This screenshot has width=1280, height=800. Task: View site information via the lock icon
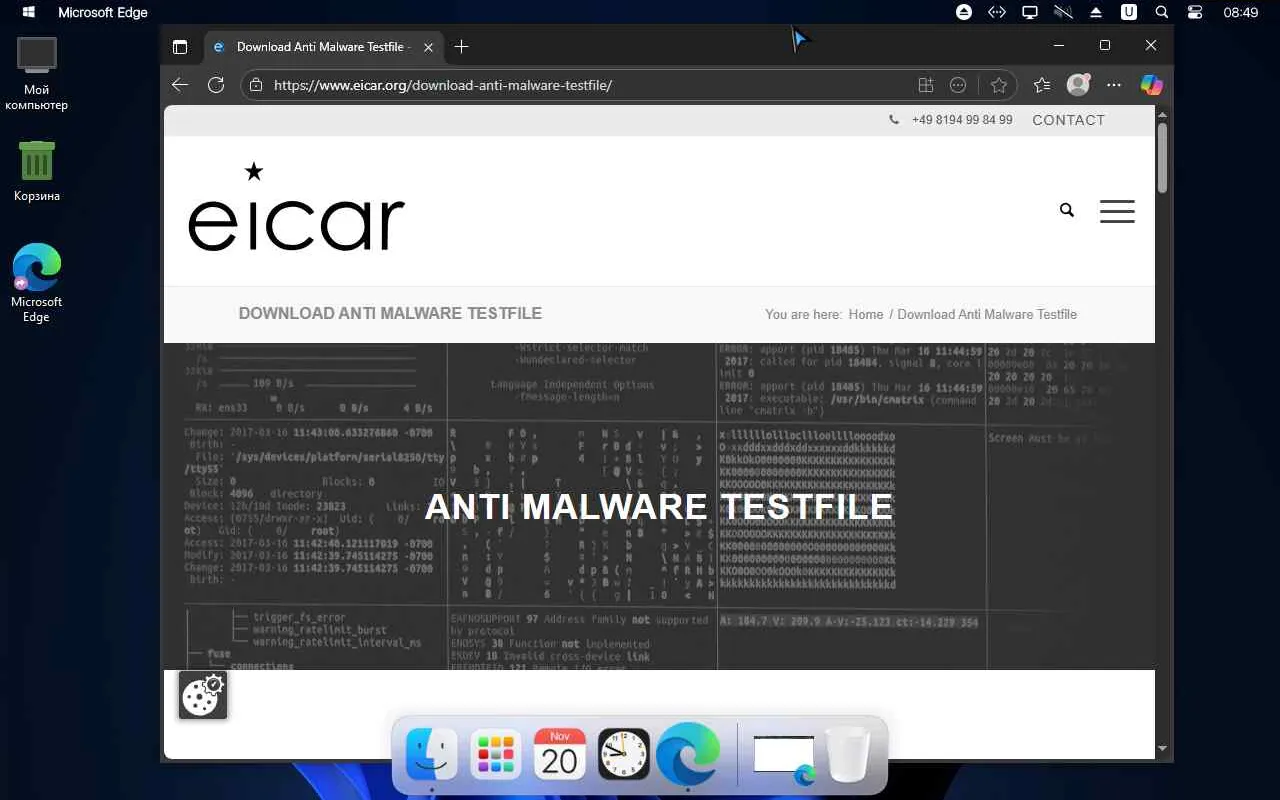(256, 85)
